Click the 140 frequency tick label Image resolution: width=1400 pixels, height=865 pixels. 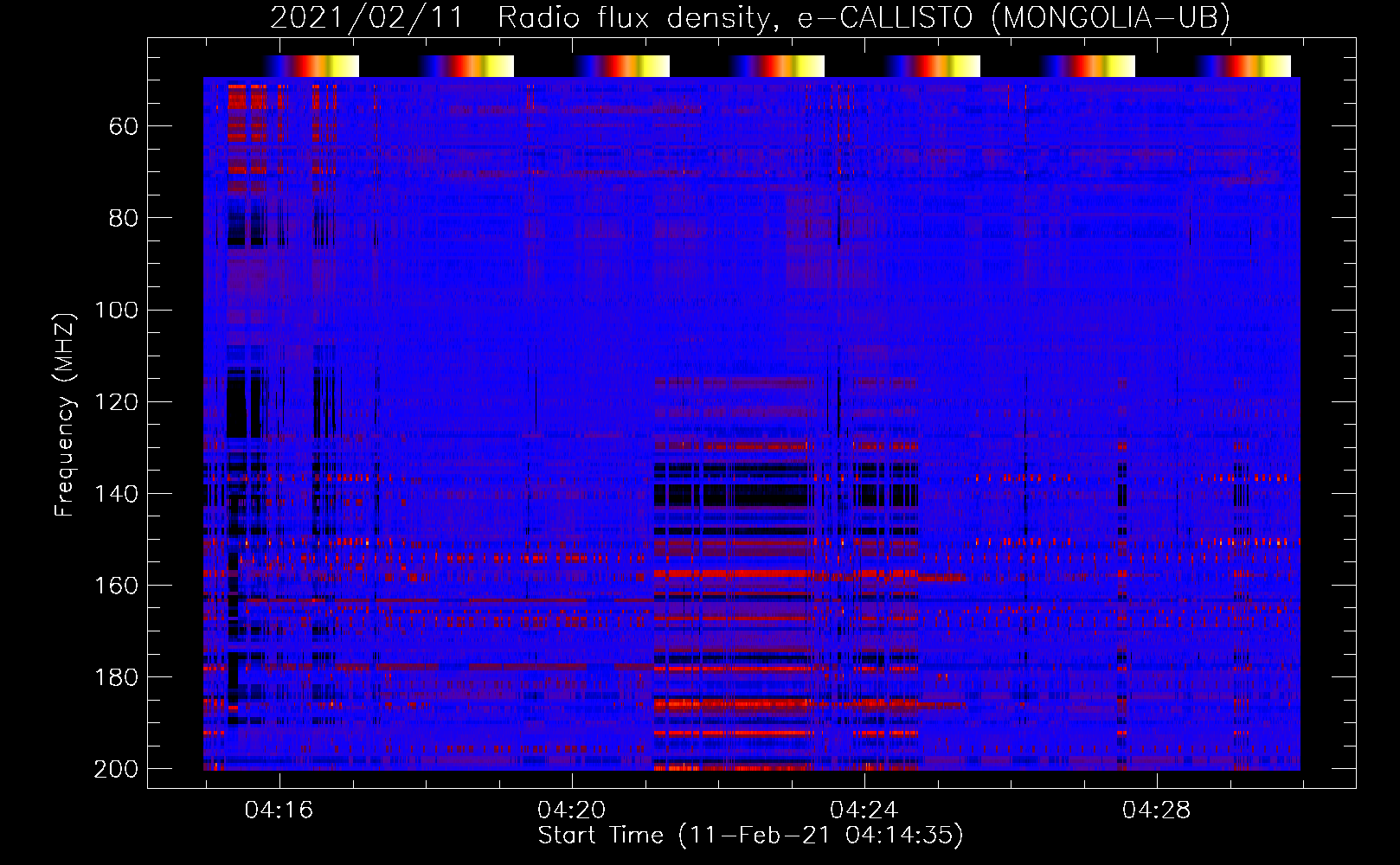pyautogui.click(x=116, y=494)
